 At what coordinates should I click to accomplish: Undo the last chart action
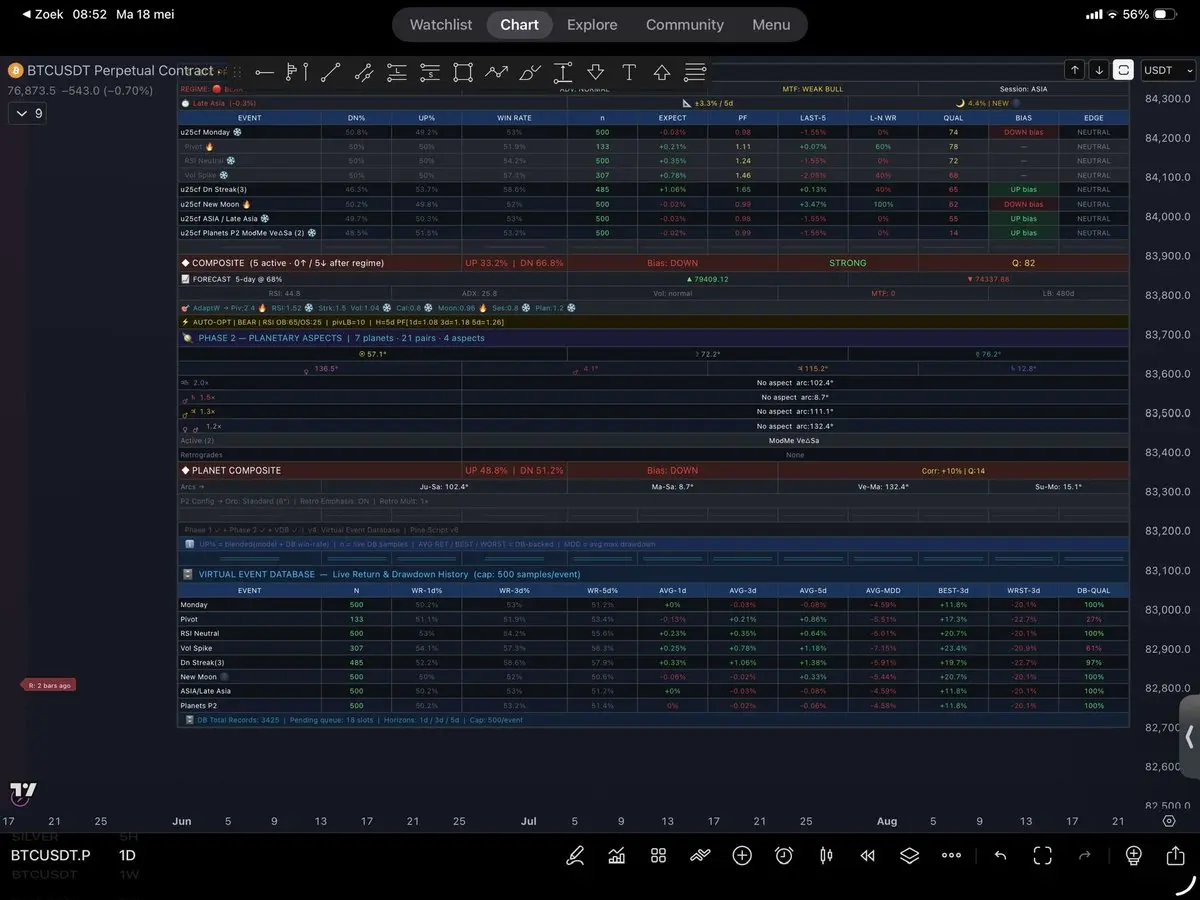pos(1000,856)
